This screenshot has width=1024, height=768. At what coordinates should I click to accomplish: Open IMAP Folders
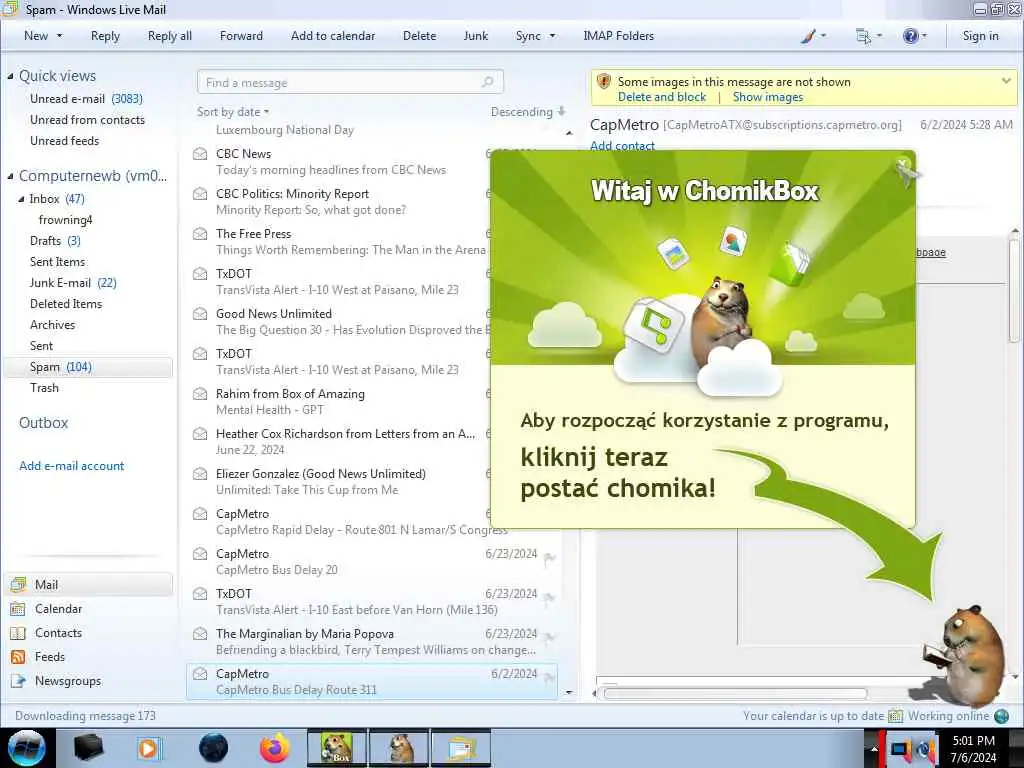point(618,36)
